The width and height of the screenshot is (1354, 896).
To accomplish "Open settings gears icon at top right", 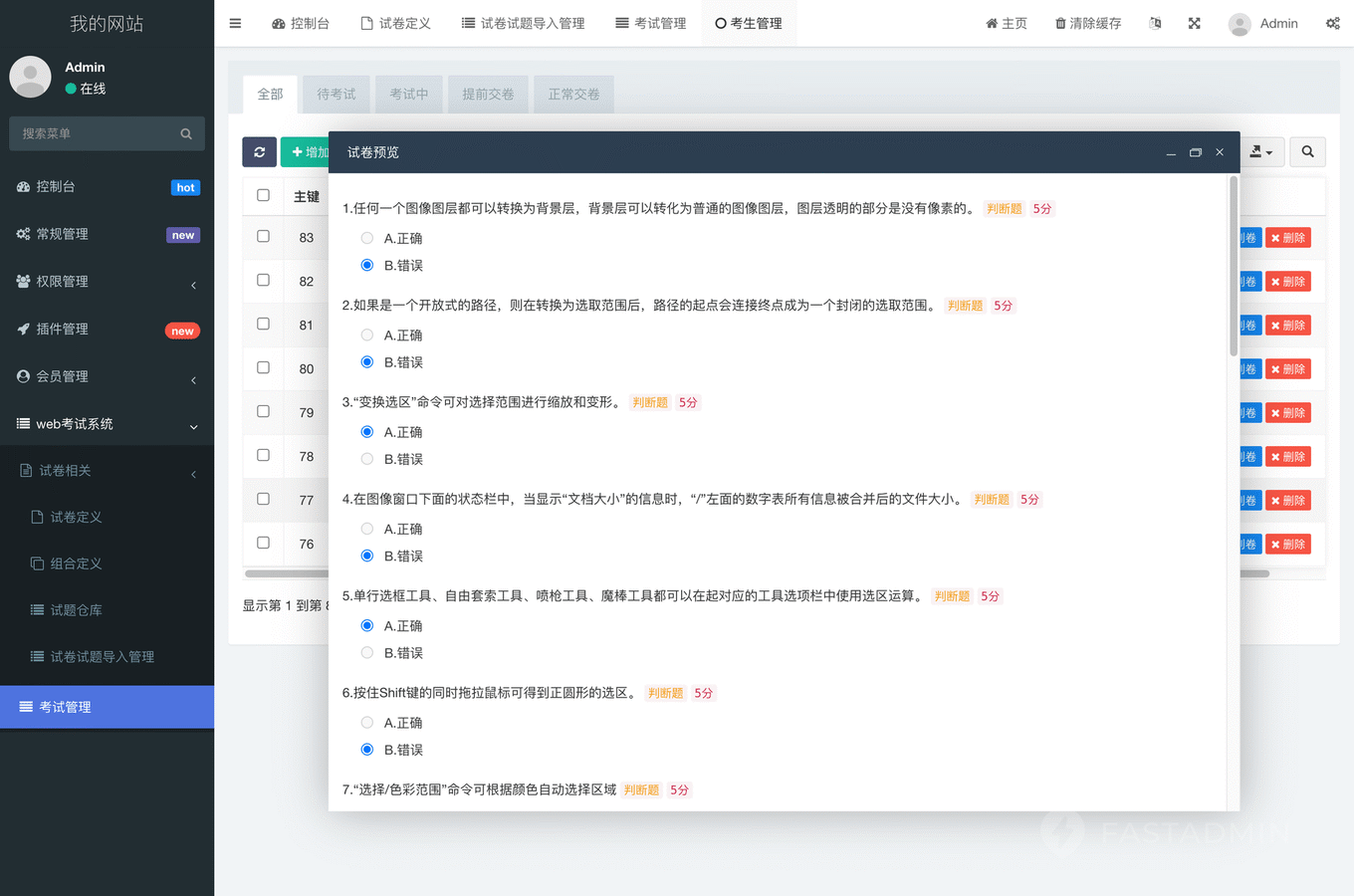I will [x=1332, y=23].
